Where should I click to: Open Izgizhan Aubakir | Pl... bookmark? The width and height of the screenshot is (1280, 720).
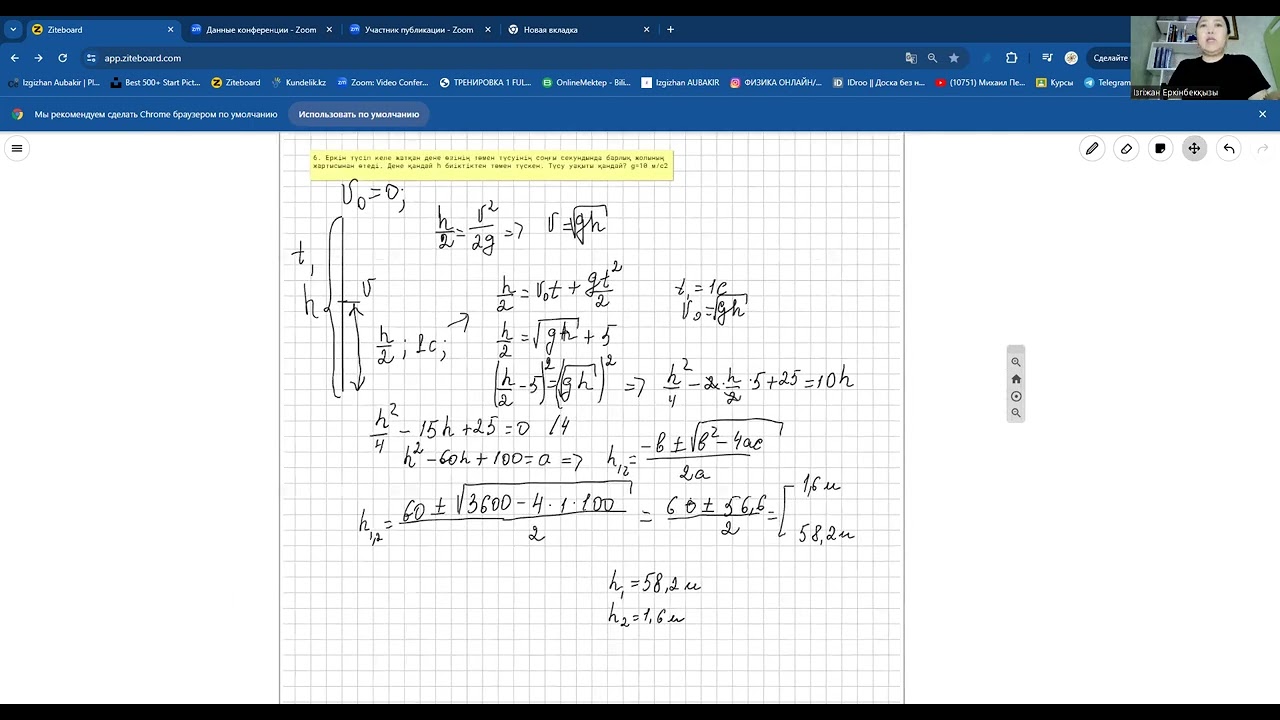(x=54, y=83)
